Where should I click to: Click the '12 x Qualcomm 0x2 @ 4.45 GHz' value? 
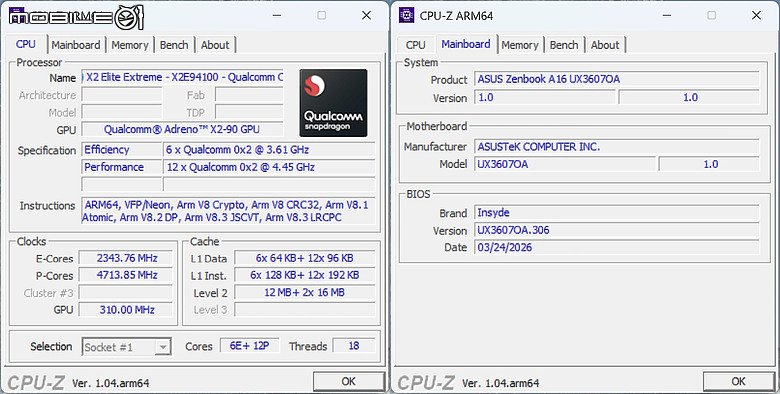(x=269, y=167)
